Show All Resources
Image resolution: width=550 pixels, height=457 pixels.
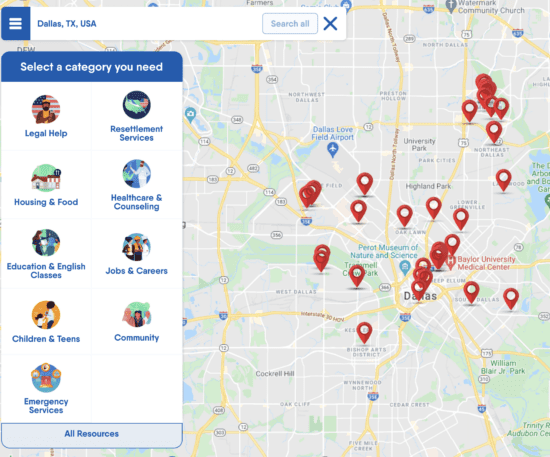point(92,434)
